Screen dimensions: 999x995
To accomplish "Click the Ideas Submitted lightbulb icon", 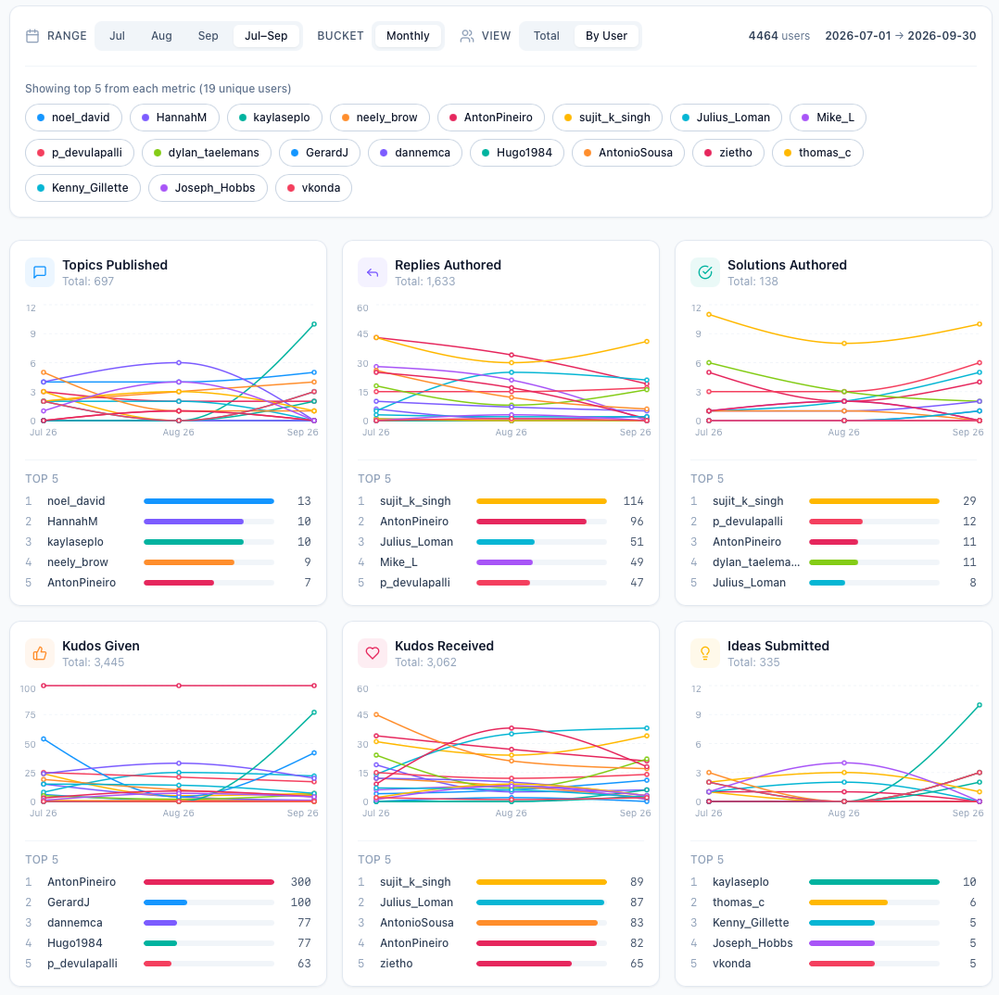I will (705, 653).
